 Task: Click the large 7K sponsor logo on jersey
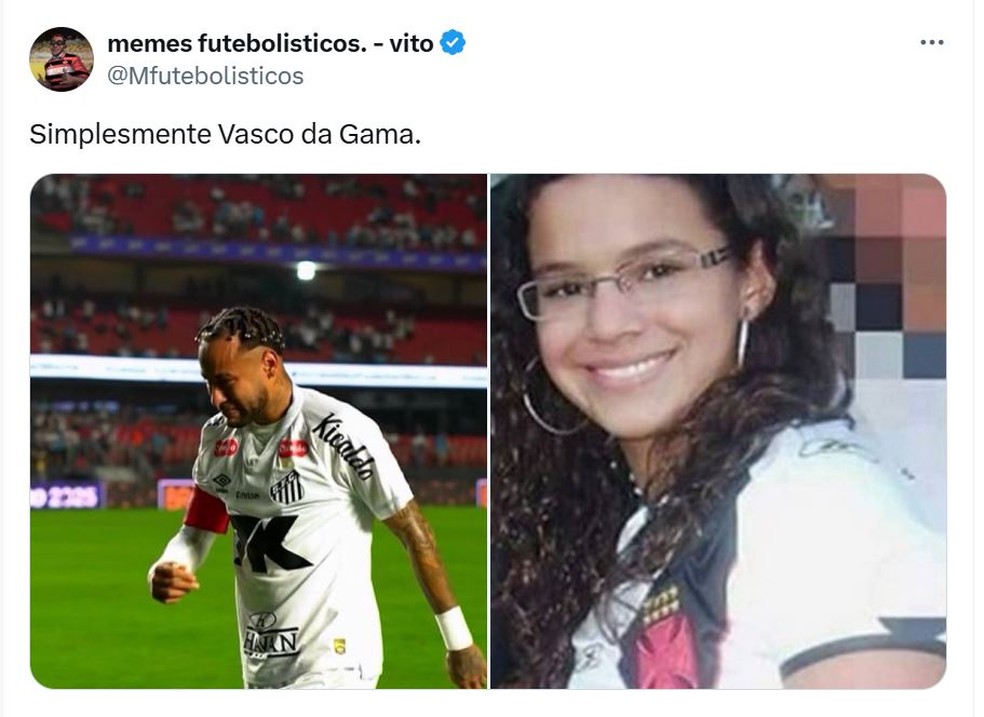tap(271, 542)
